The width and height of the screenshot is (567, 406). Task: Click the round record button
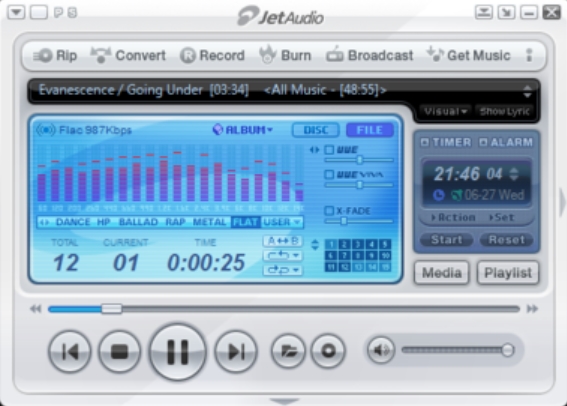(x=328, y=351)
